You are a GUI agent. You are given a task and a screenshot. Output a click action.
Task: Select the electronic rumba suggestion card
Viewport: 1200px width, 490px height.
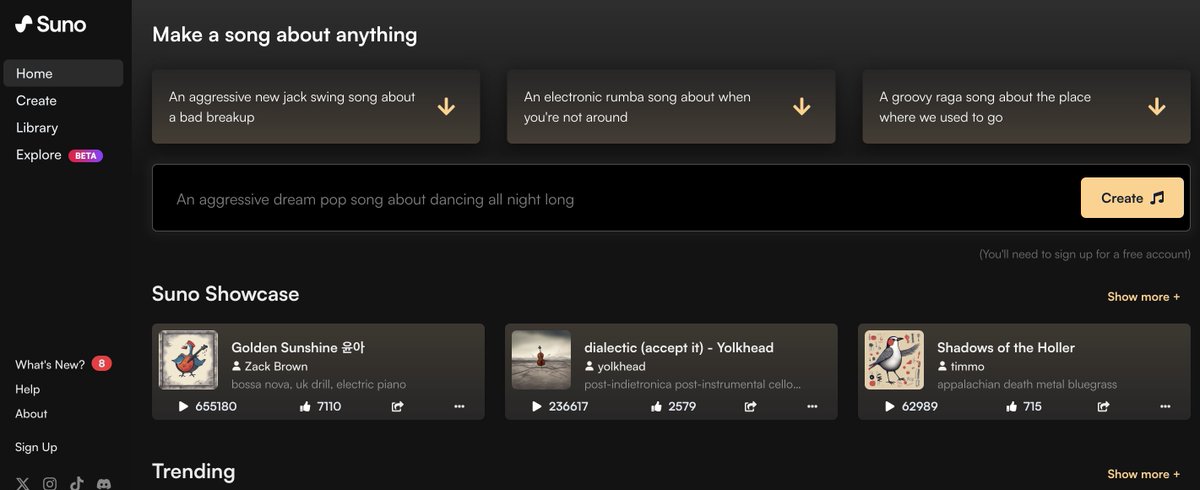(x=671, y=106)
